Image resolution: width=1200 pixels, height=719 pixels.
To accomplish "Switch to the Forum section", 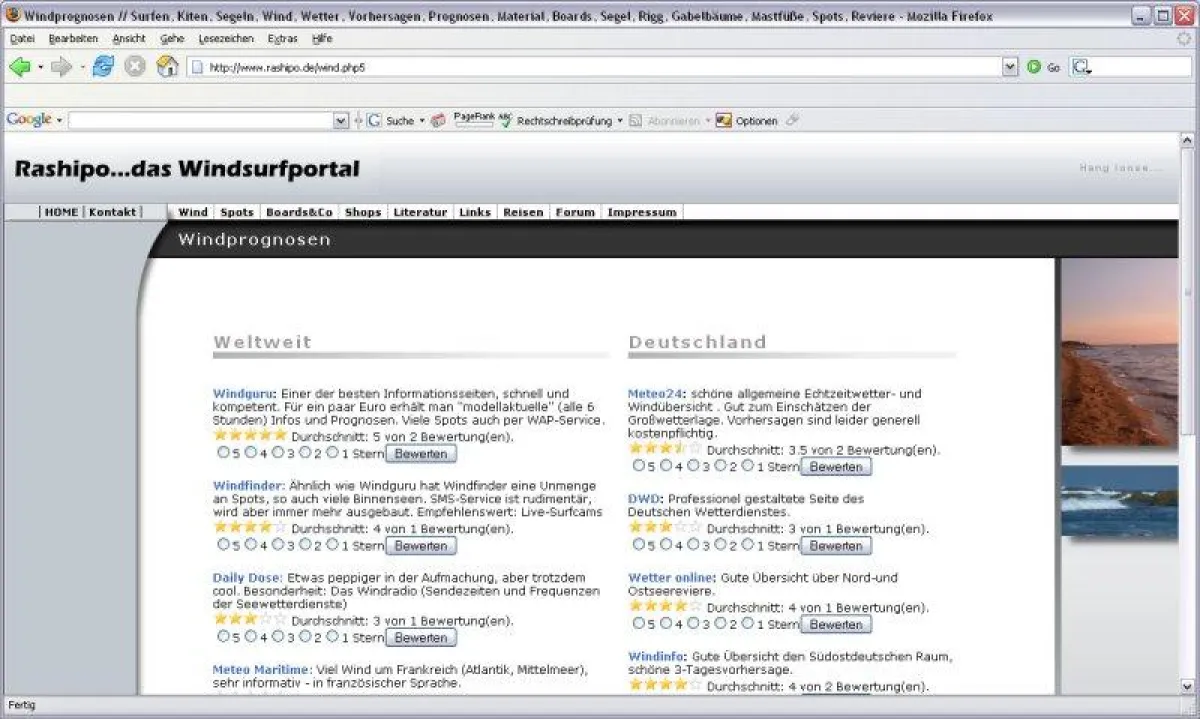I will [x=575, y=212].
